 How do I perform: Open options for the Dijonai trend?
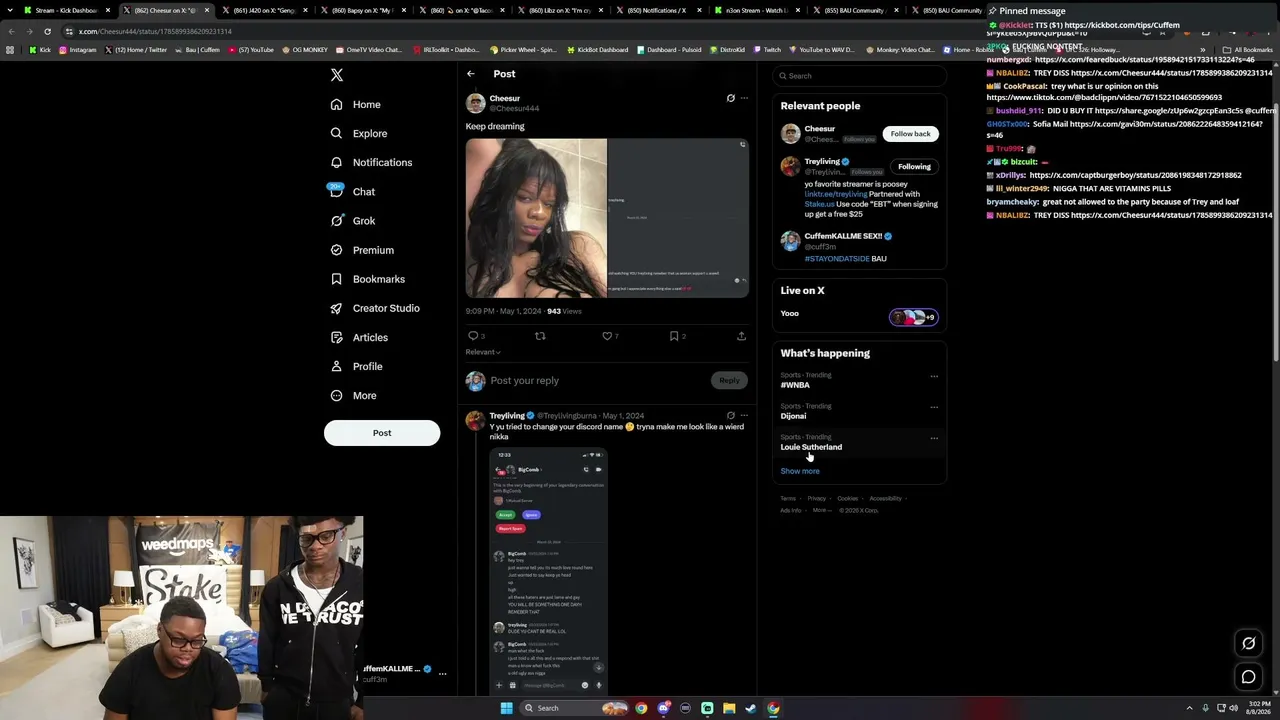click(934, 407)
